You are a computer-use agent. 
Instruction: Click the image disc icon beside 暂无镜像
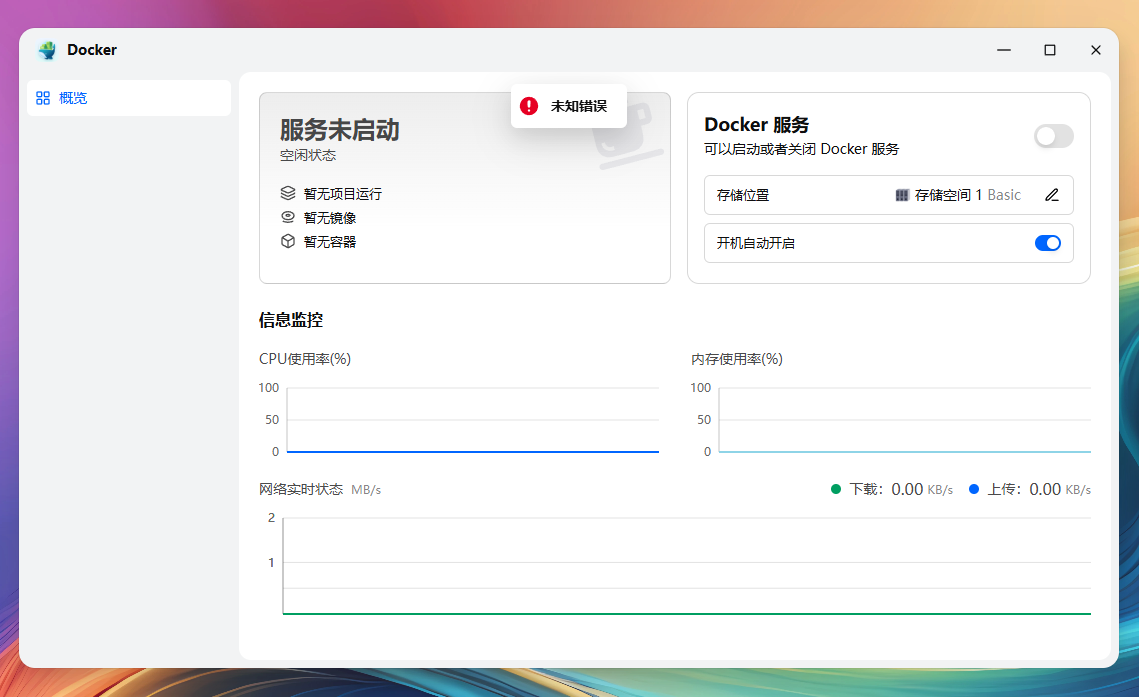tap(288, 217)
